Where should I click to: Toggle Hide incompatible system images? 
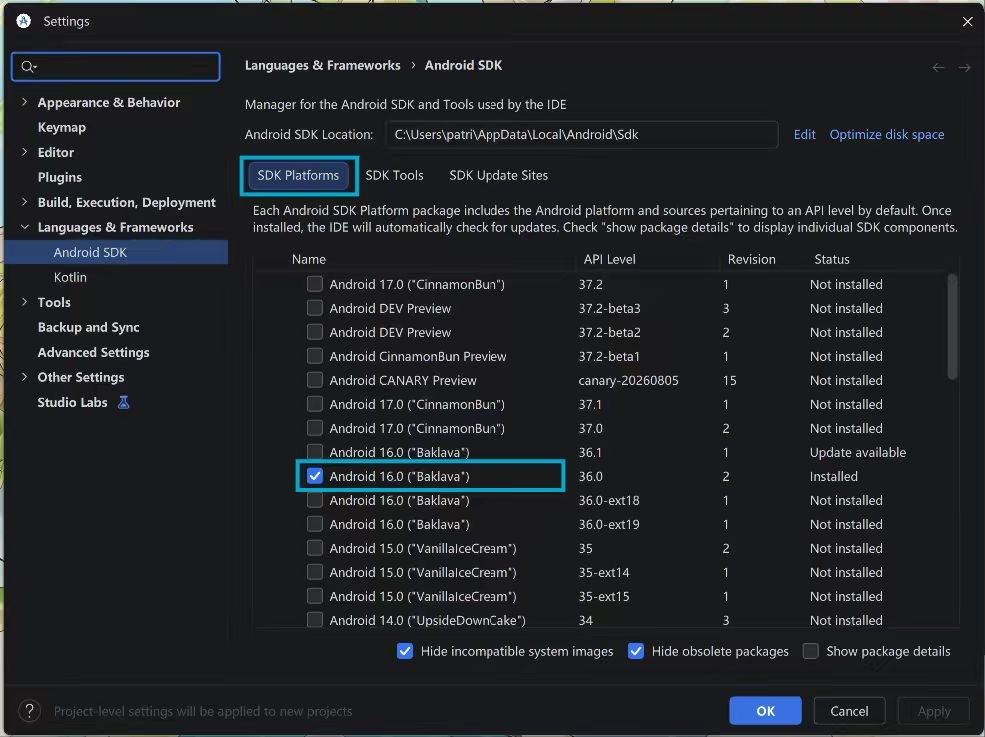[x=405, y=651]
